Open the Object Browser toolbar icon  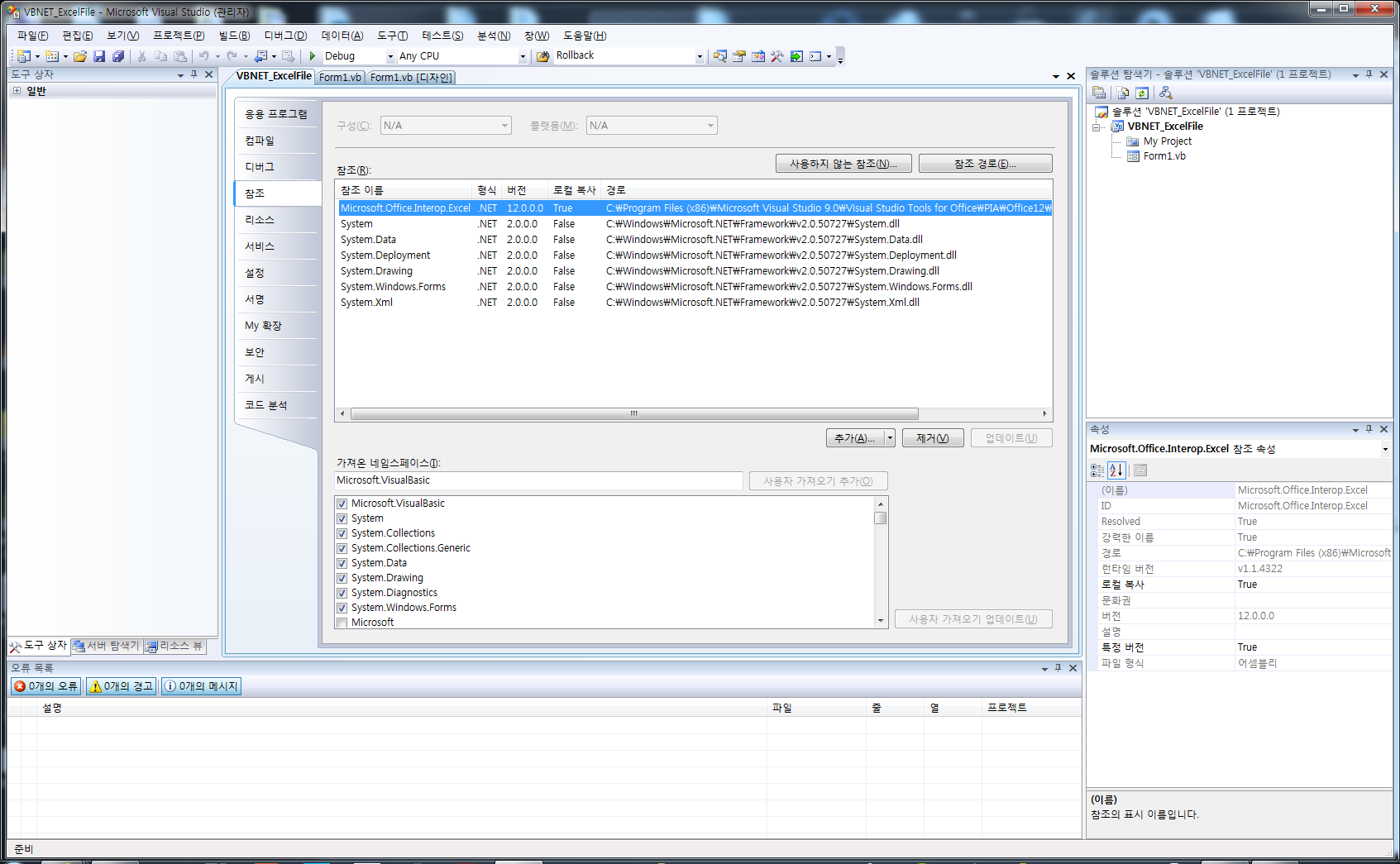click(x=758, y=56)
